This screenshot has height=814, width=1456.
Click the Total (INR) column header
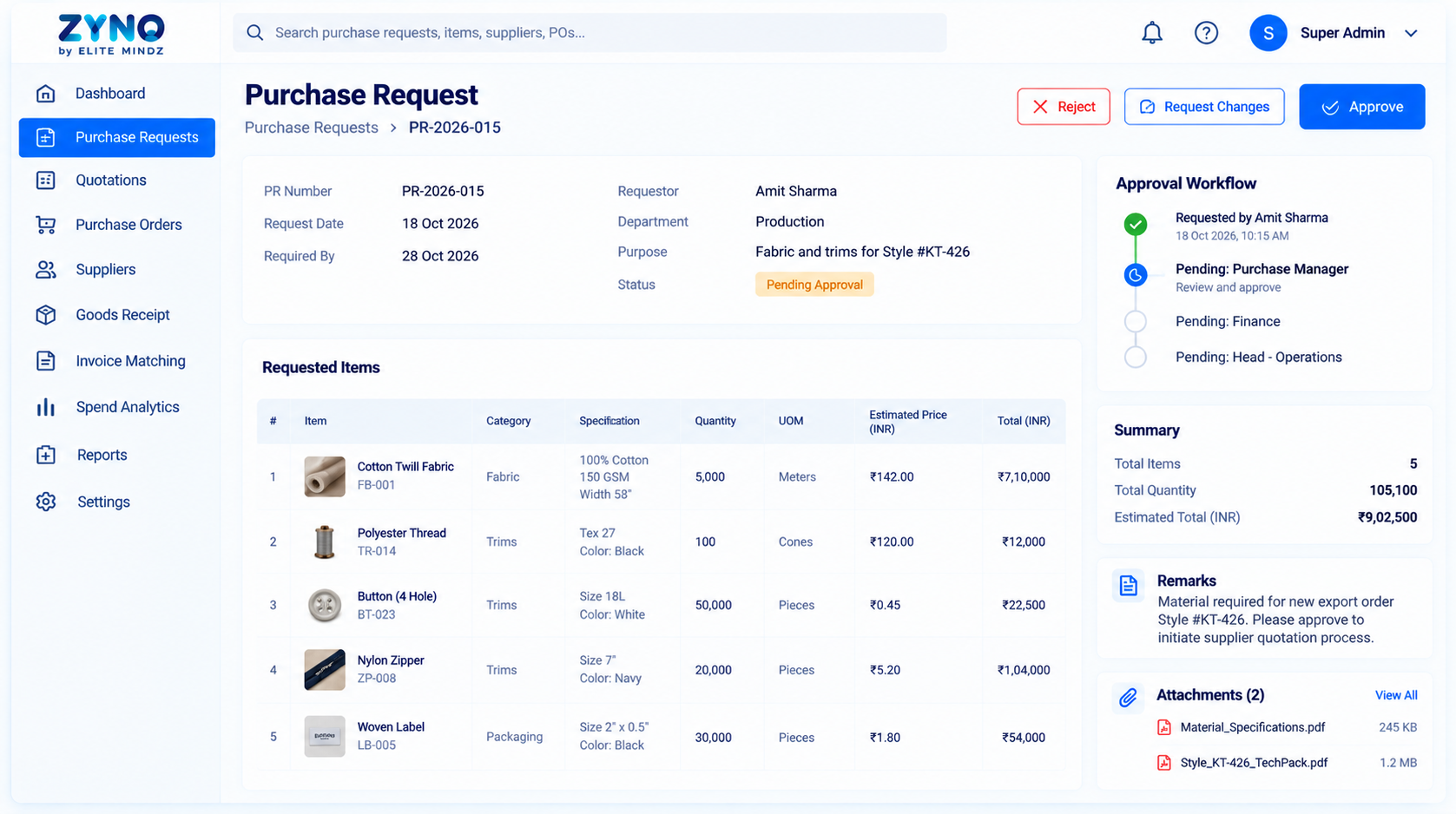coord(1024,421)
